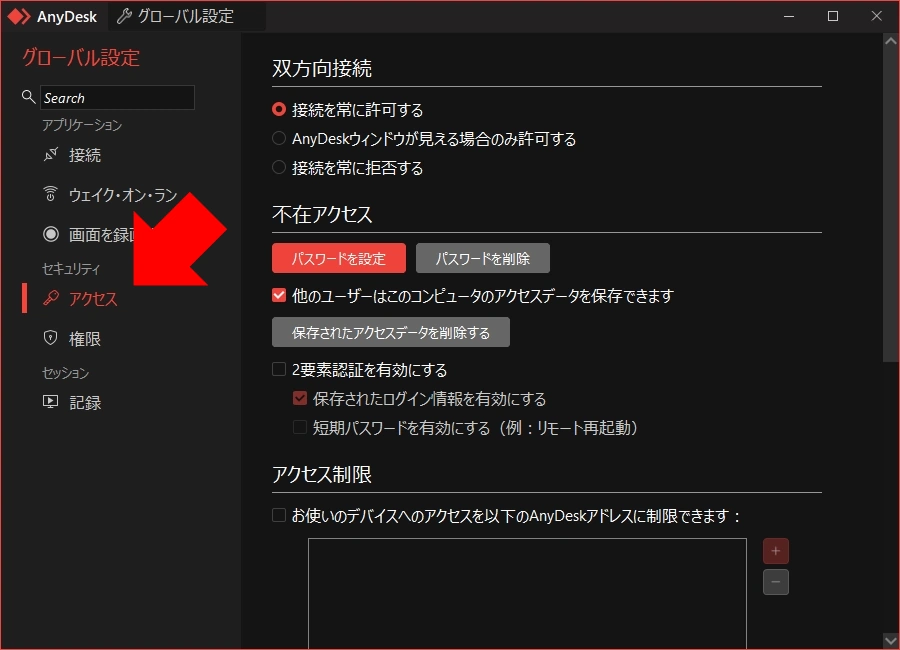Uncheck 保存されたログイン情報を有効にする

[x=300, y=398]
